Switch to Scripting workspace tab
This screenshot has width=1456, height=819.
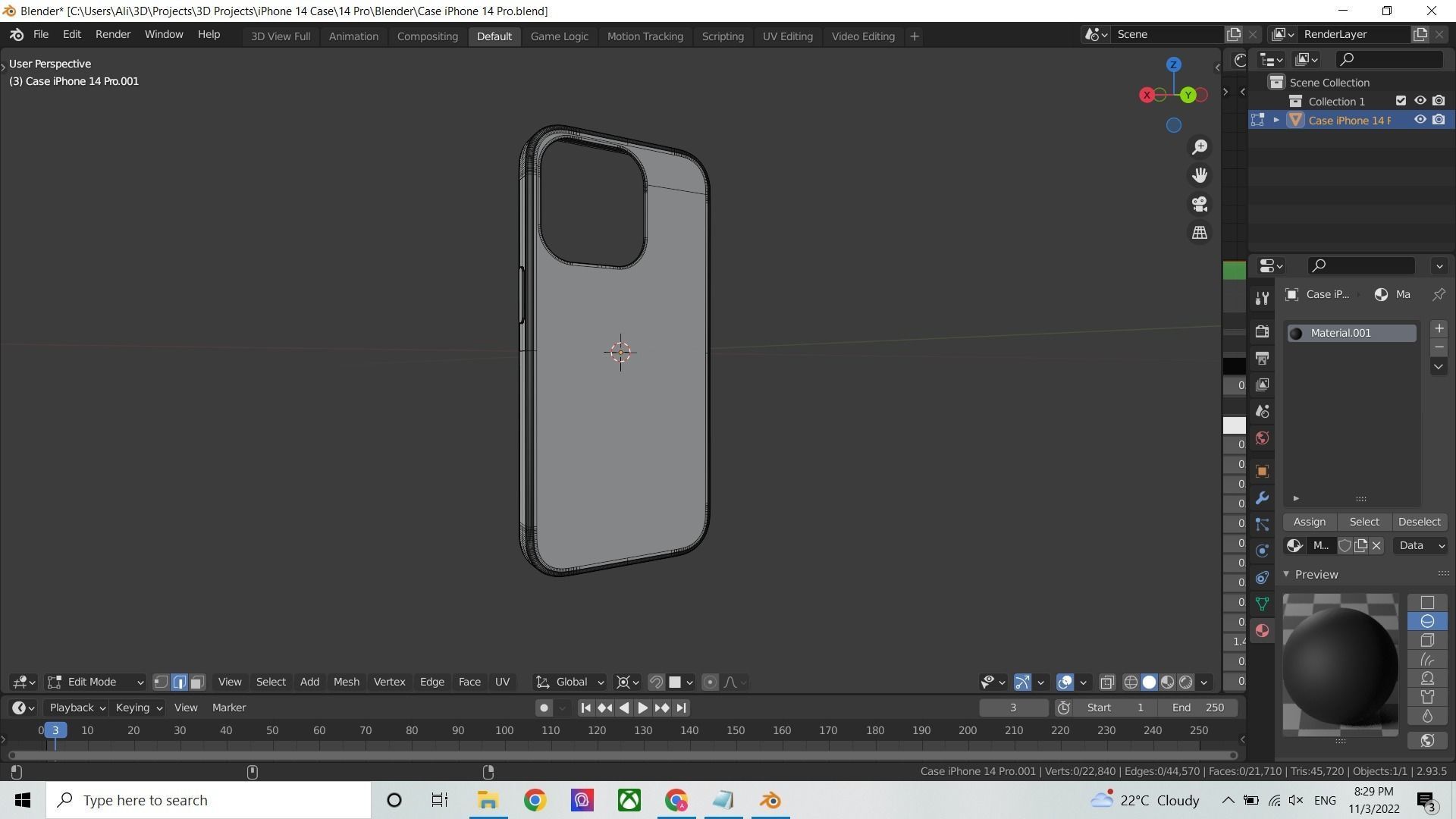tap(722, 36)
